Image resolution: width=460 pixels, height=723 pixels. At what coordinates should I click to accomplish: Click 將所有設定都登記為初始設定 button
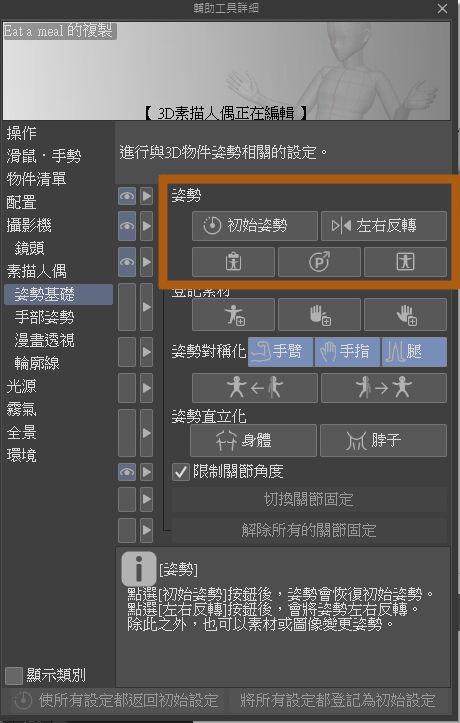coord(338,700)
